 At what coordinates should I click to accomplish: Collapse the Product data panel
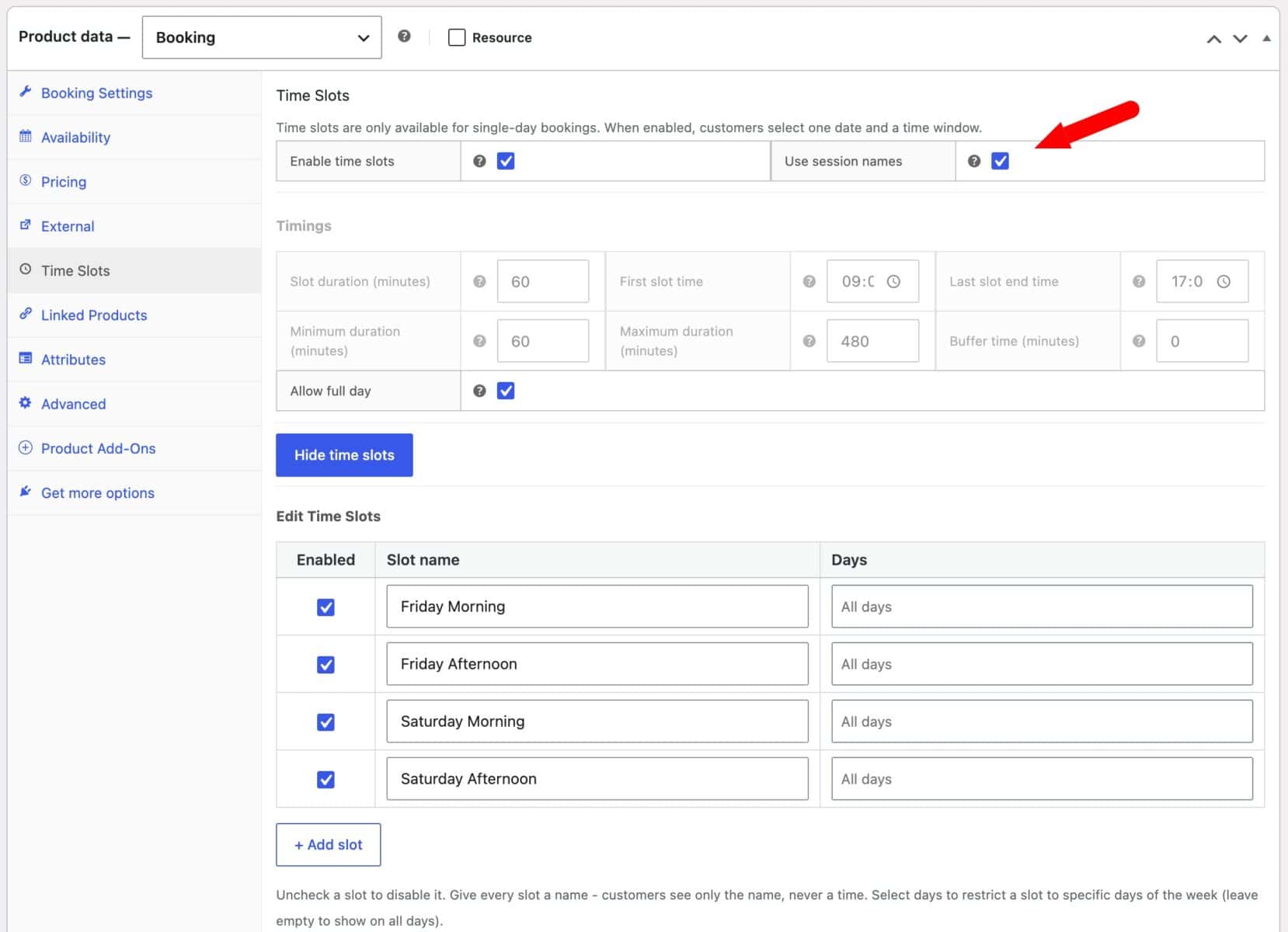pos(1267,38)
